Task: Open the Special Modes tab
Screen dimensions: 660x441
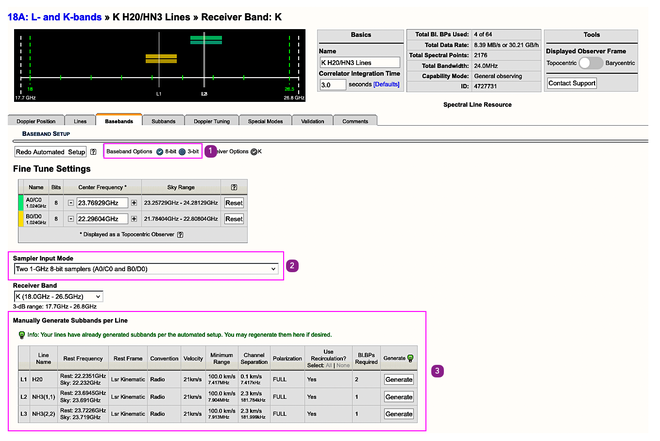Action: click(265, 120)
